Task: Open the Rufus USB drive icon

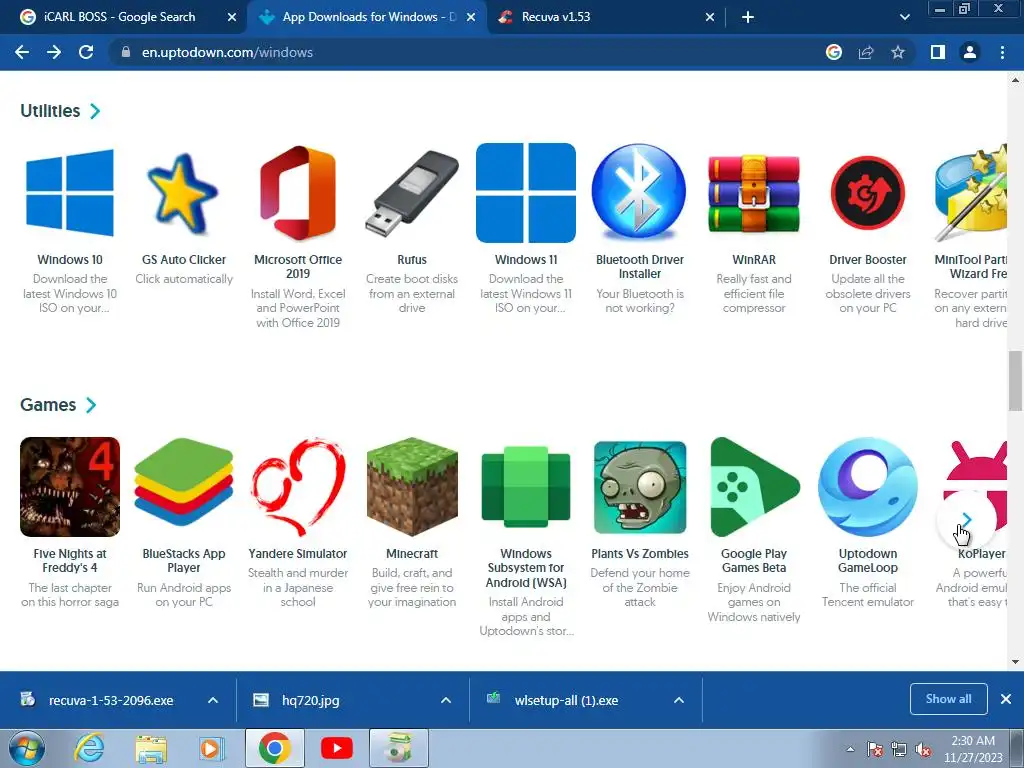Action: tap(412, 193)
